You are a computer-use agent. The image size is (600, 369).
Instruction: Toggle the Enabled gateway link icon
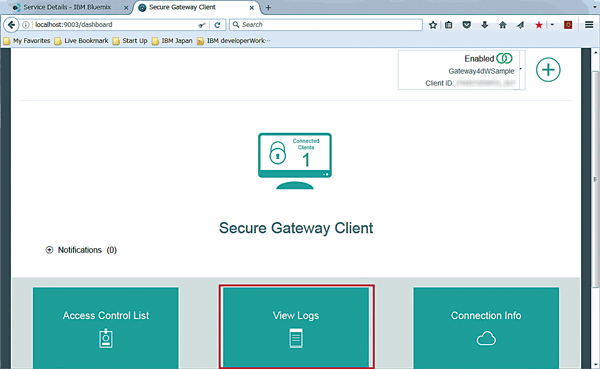(x=504, y=58)
